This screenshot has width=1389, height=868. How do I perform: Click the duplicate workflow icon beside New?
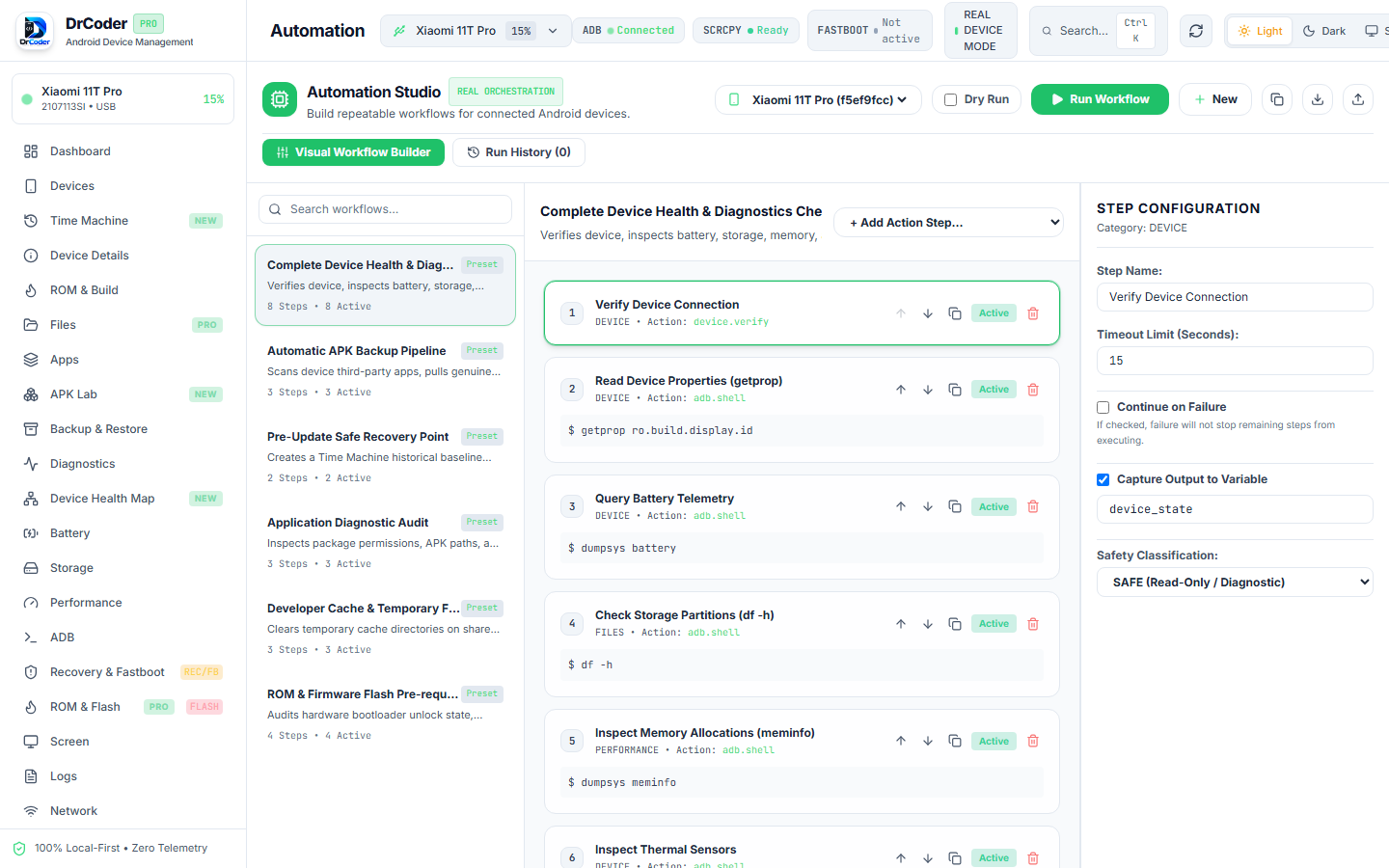[1277, 99]
